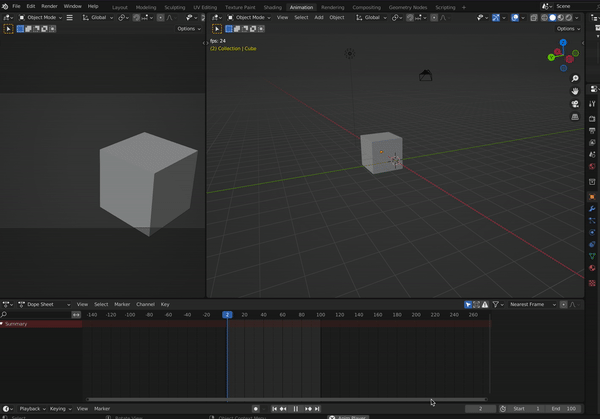
Task: Switch to the Rendering workspace tab
Action: [x=332, y=6]
